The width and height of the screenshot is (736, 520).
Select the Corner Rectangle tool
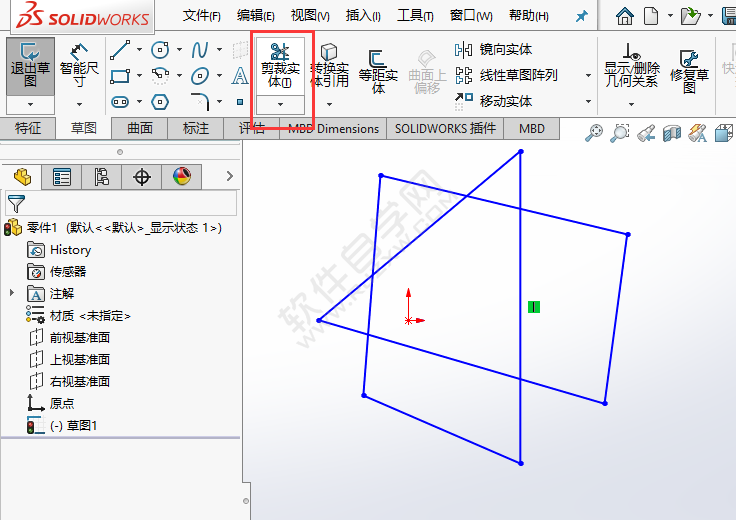120,75
